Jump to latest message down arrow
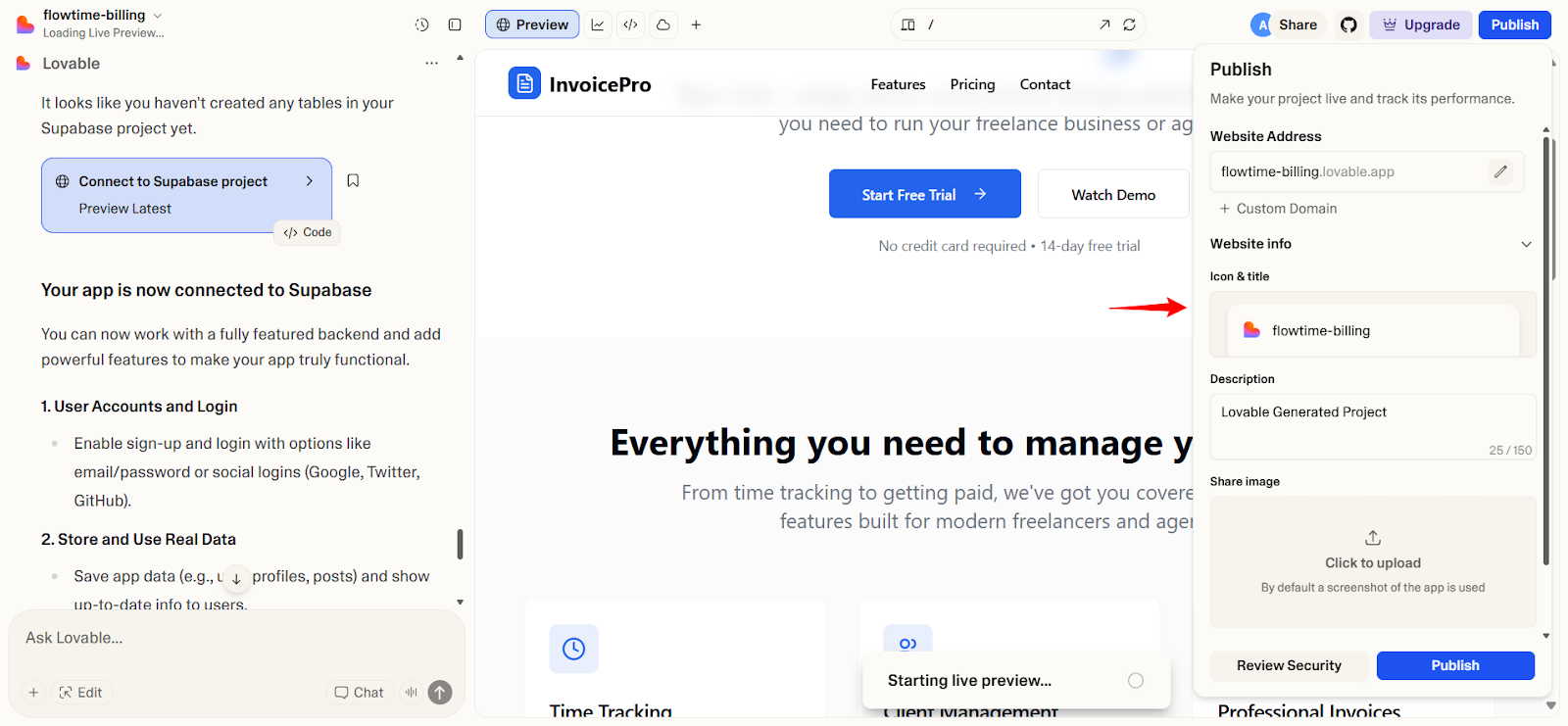This screenshot has width=1568, height=726. (236, 578)
